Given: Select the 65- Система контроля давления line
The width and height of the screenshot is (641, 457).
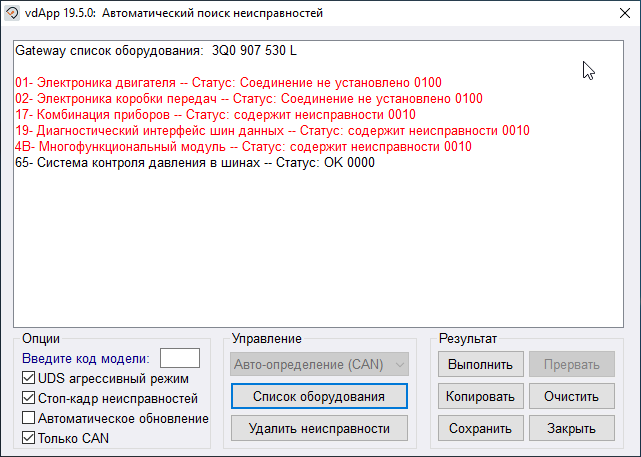Looking at the screenshot, I should point(195,162).
